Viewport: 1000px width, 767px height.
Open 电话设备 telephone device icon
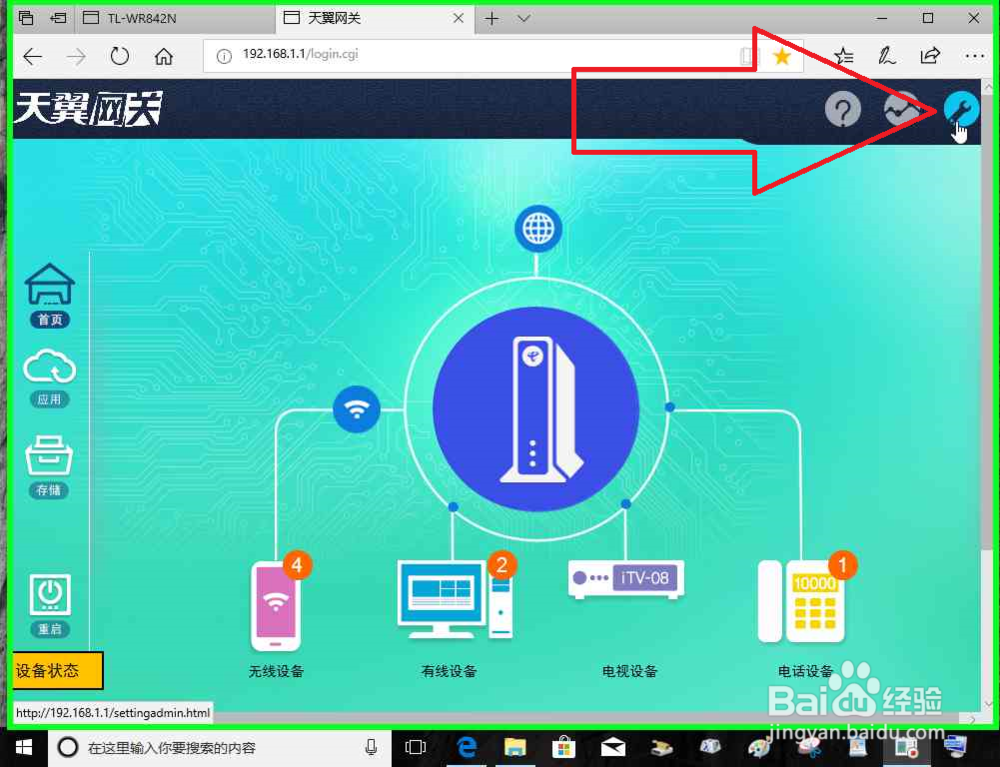pos(802,600)
